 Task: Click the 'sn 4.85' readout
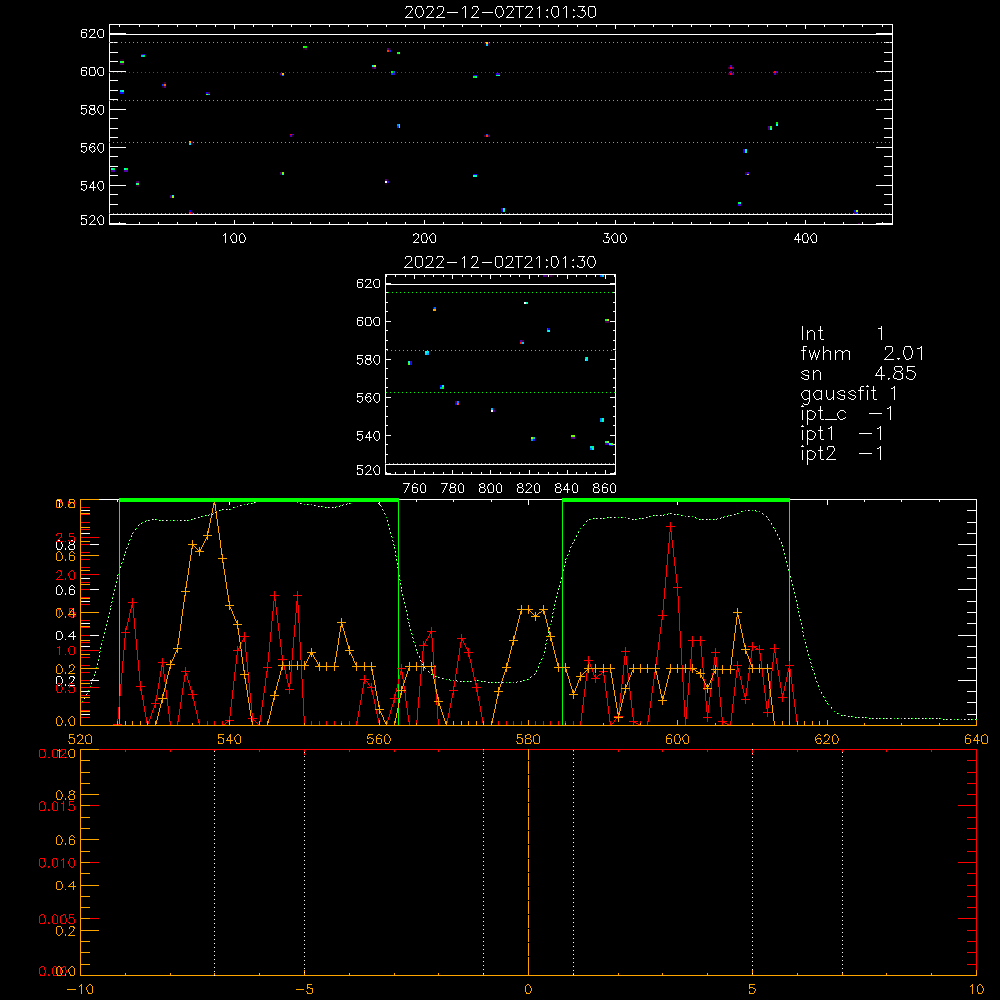(858, 373)
